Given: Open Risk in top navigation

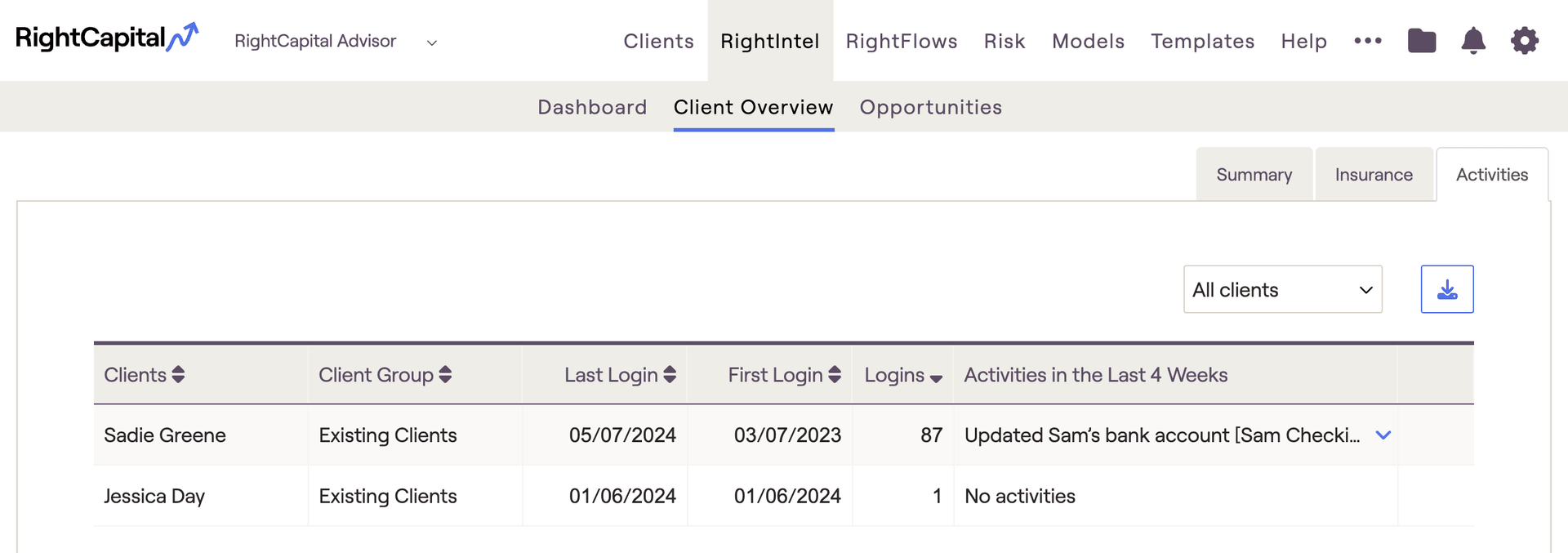Looking at the screenshot, I should tap(1004, 41).
